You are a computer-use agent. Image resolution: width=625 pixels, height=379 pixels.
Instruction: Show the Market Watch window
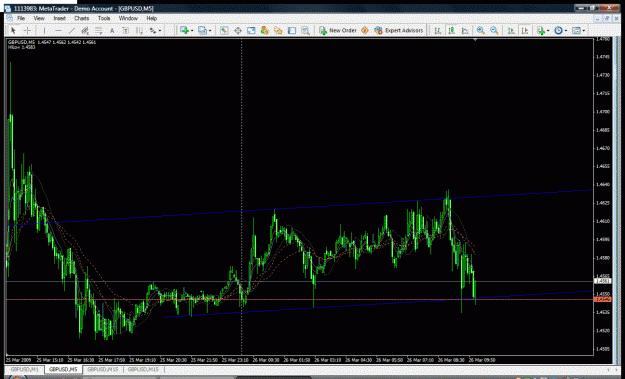[x=224, y=30]
